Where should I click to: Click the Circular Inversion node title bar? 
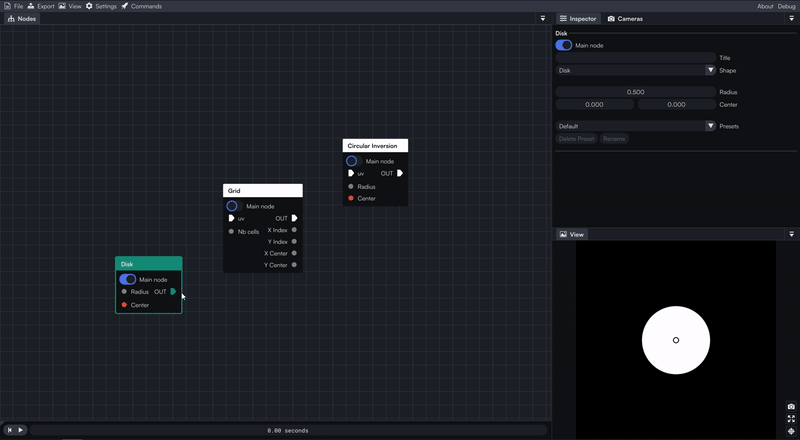(375, 145)
